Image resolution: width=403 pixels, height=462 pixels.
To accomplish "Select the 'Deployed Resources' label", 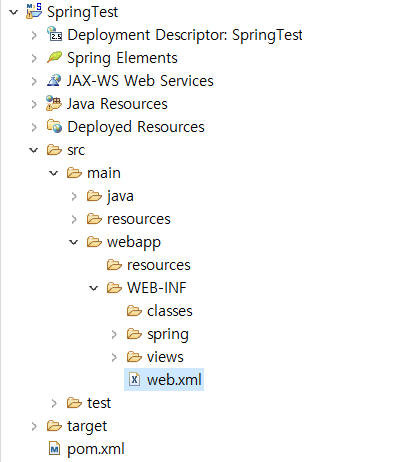I will click(136, 127).
